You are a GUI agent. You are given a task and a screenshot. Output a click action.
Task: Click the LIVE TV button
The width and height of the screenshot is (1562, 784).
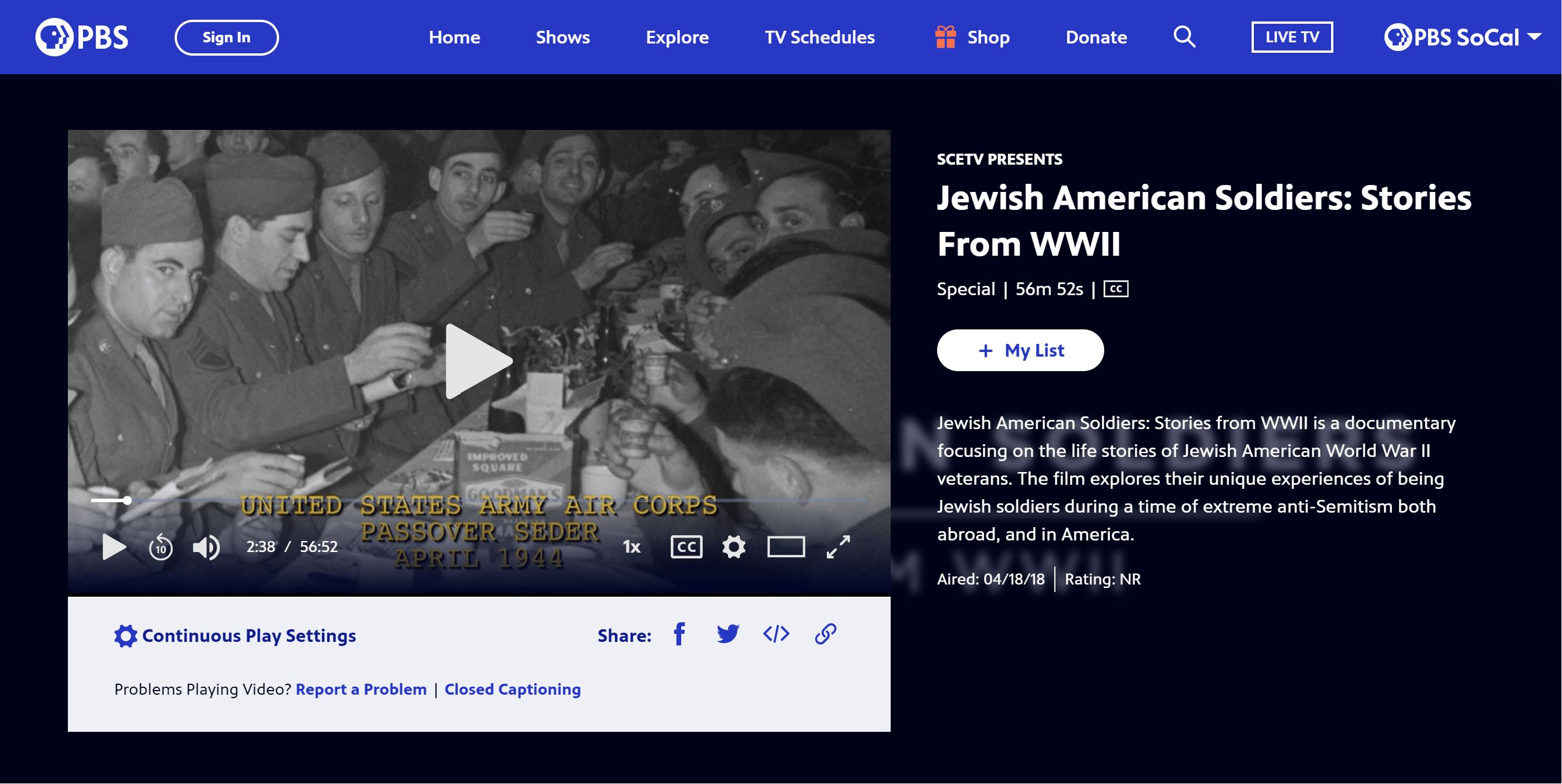1292,37
